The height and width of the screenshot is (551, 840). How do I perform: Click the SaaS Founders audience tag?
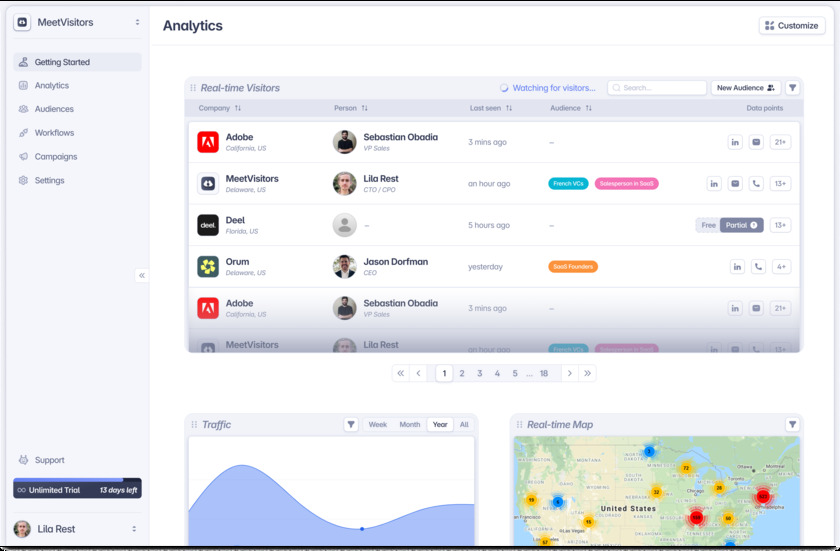[x=573, y=267]
